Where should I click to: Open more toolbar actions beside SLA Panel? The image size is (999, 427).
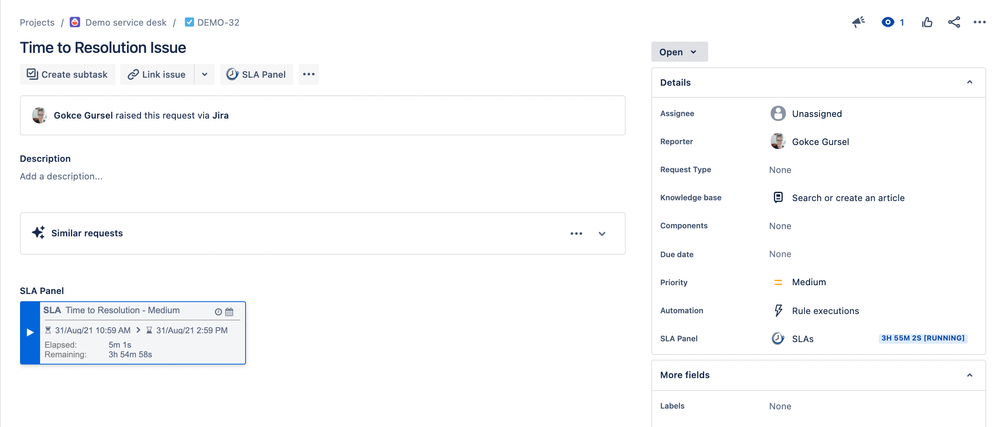309,75
